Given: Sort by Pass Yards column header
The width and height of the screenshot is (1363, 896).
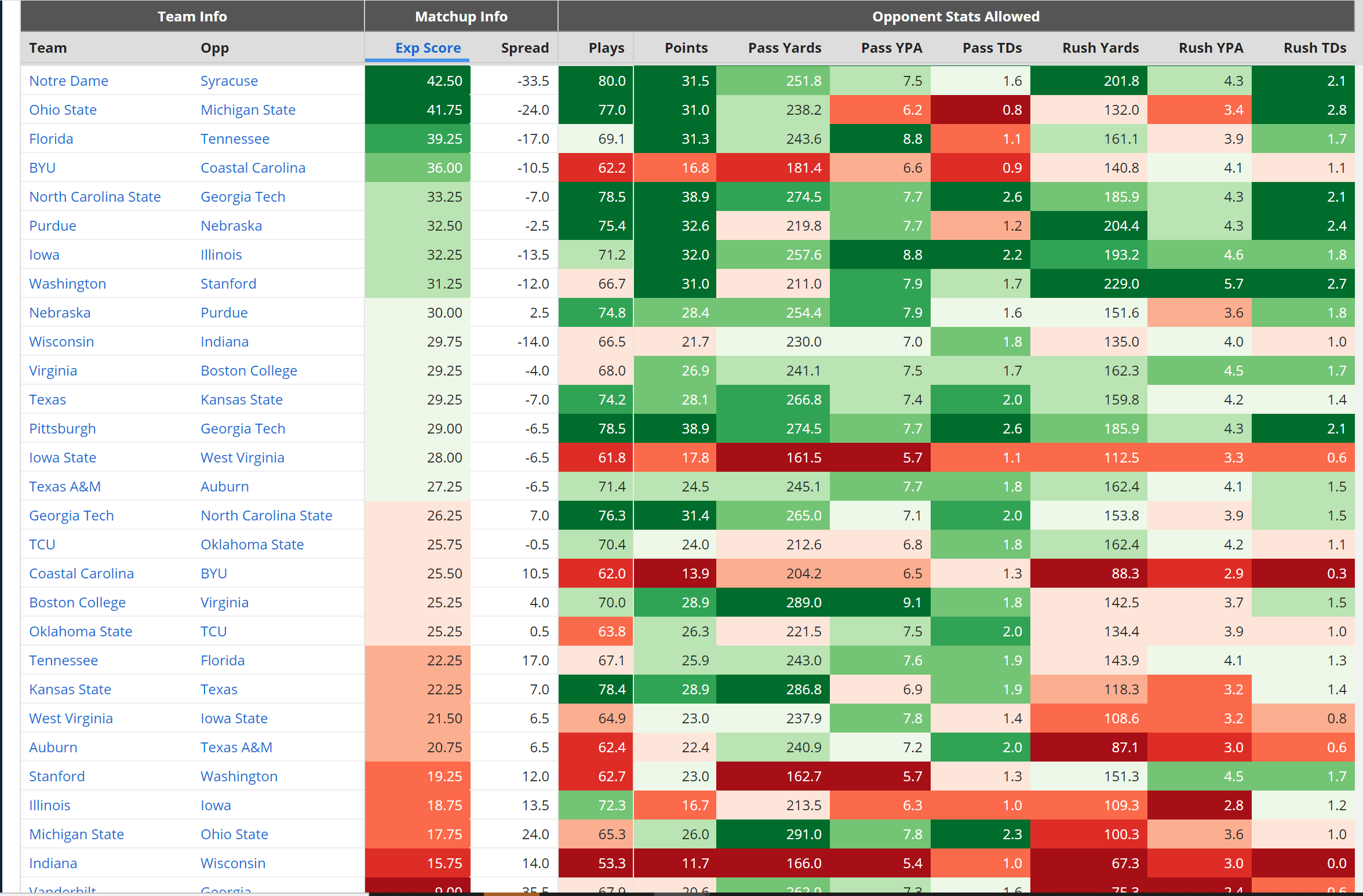Looking at the screenshot, I should [785, 48].
